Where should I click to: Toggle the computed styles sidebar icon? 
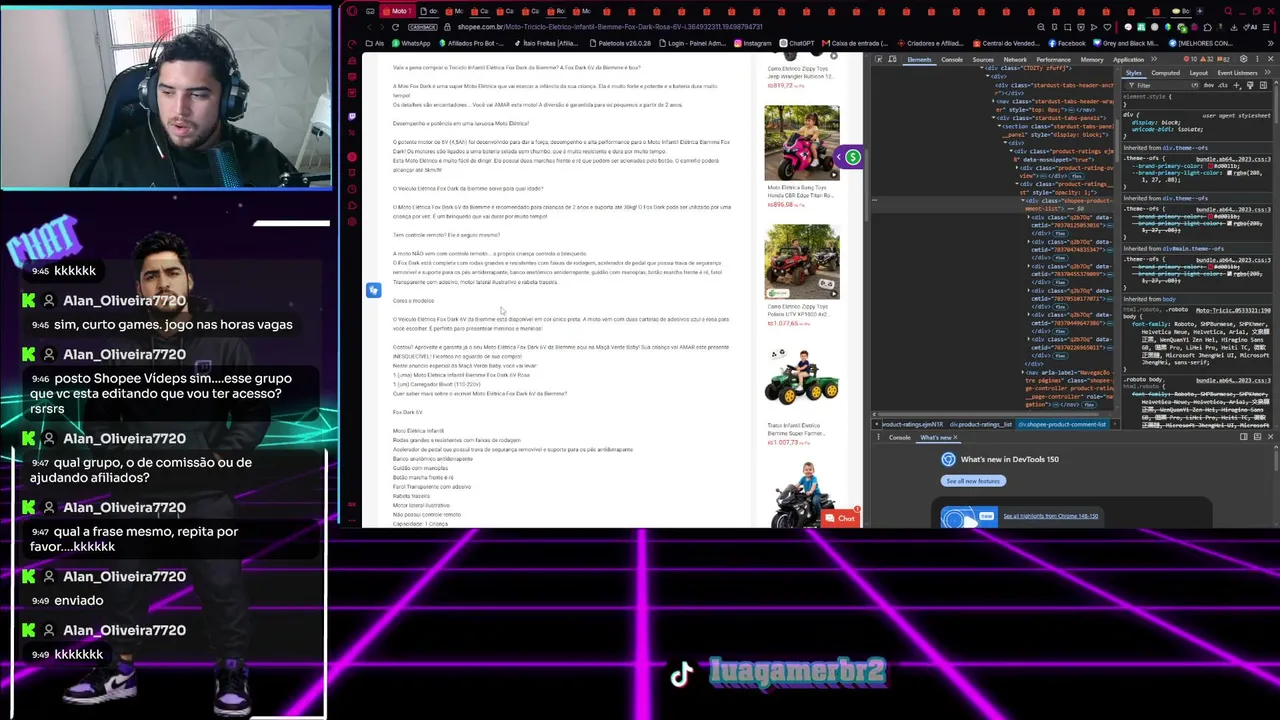1261,85
